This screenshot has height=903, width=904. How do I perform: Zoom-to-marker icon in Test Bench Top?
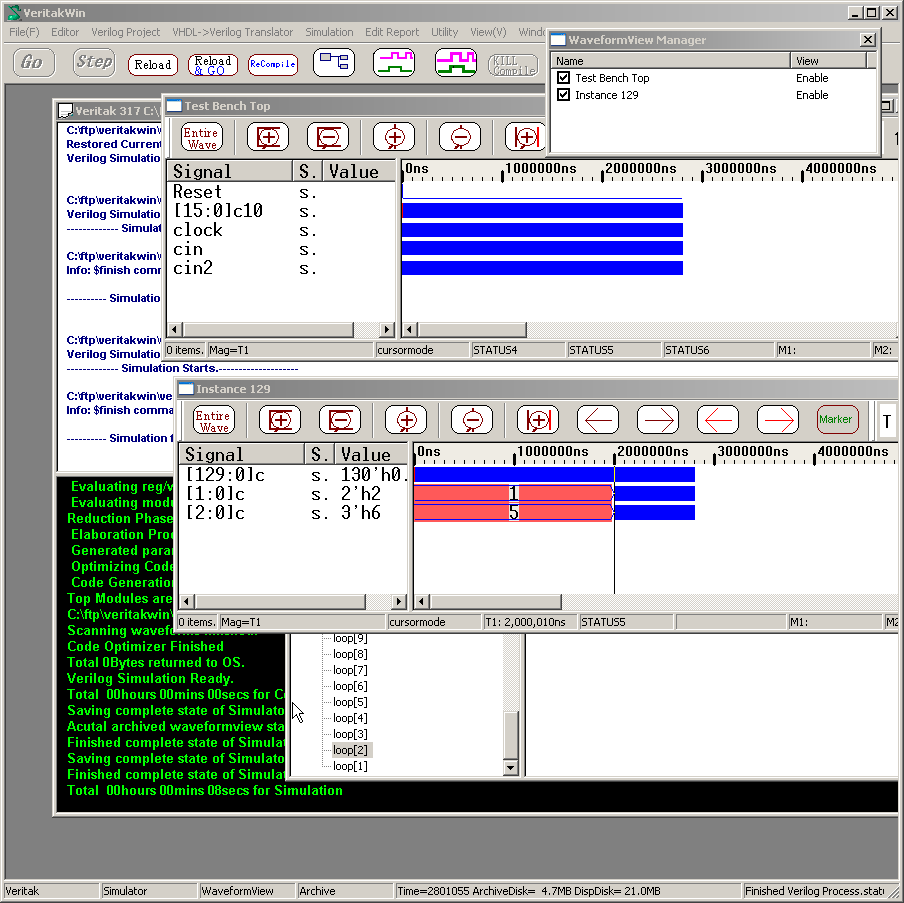[525, 137]
